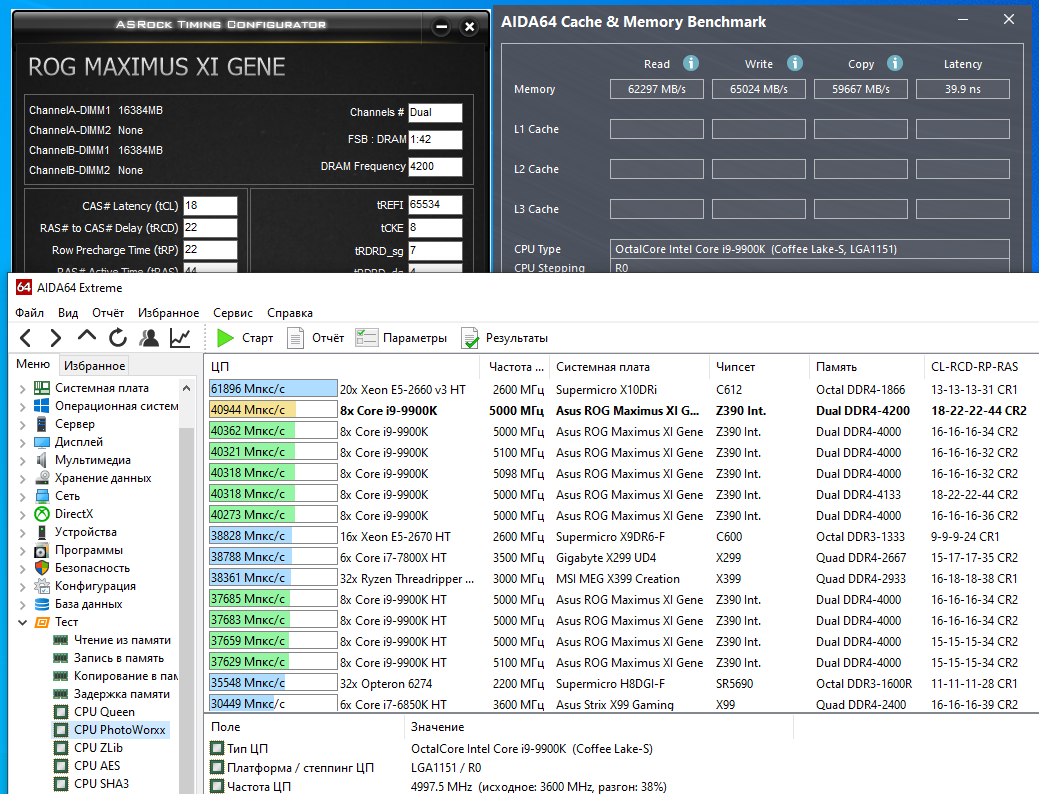Select the Мультимедиа tree item
This screenshot has height=794, width=1039.
92,459
